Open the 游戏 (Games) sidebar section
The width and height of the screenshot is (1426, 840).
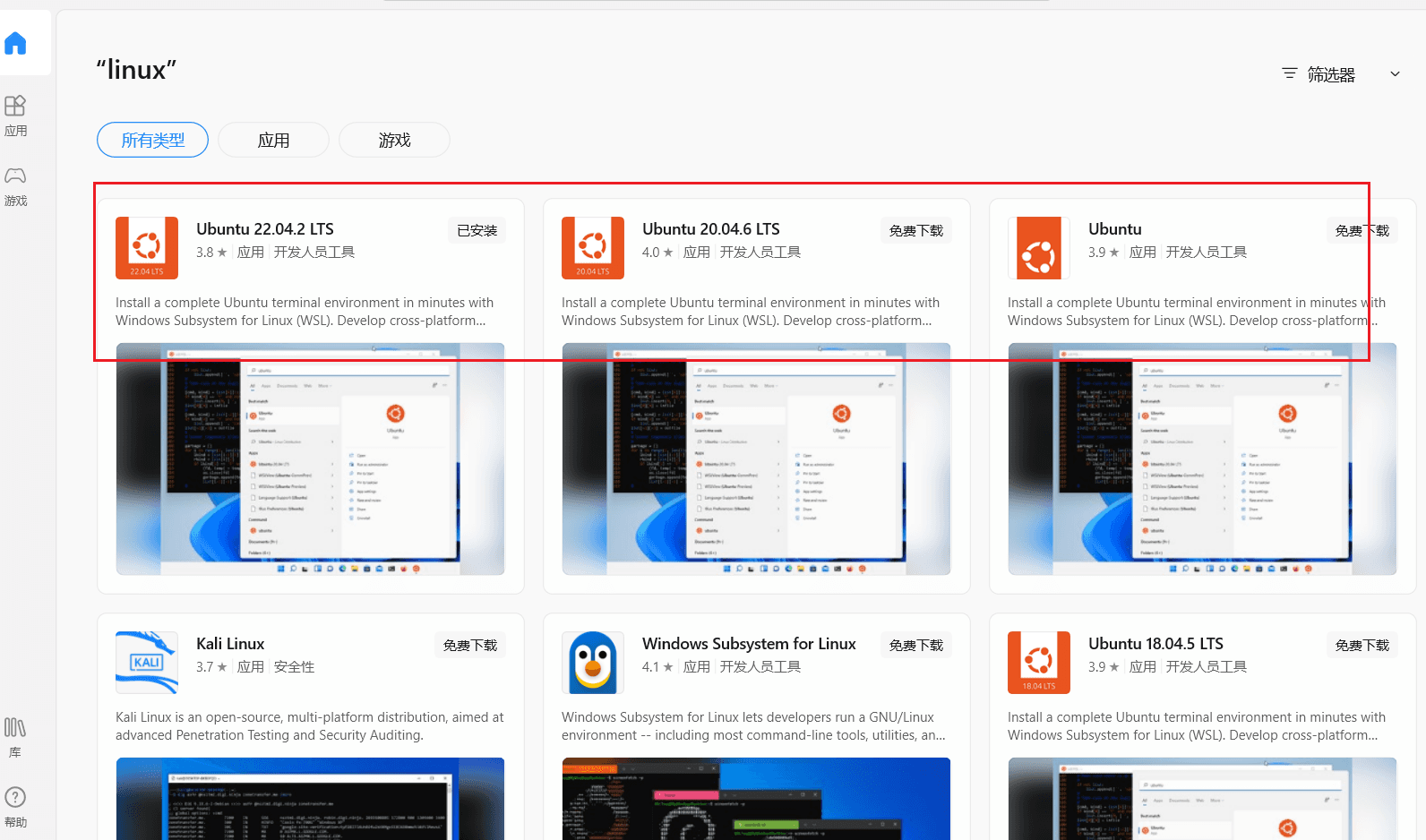(x=15, y=186)
